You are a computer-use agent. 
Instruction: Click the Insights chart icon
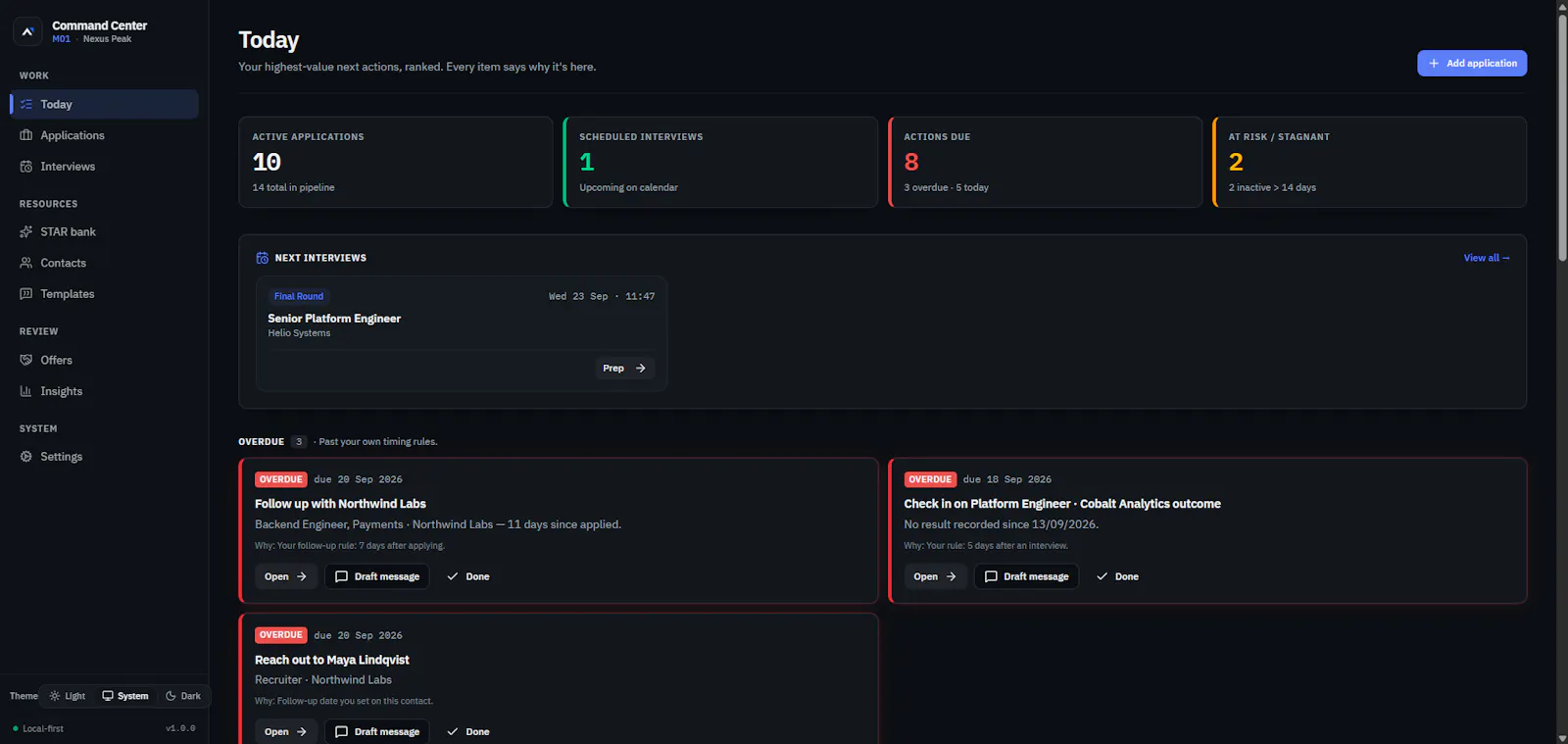(26, 391)
